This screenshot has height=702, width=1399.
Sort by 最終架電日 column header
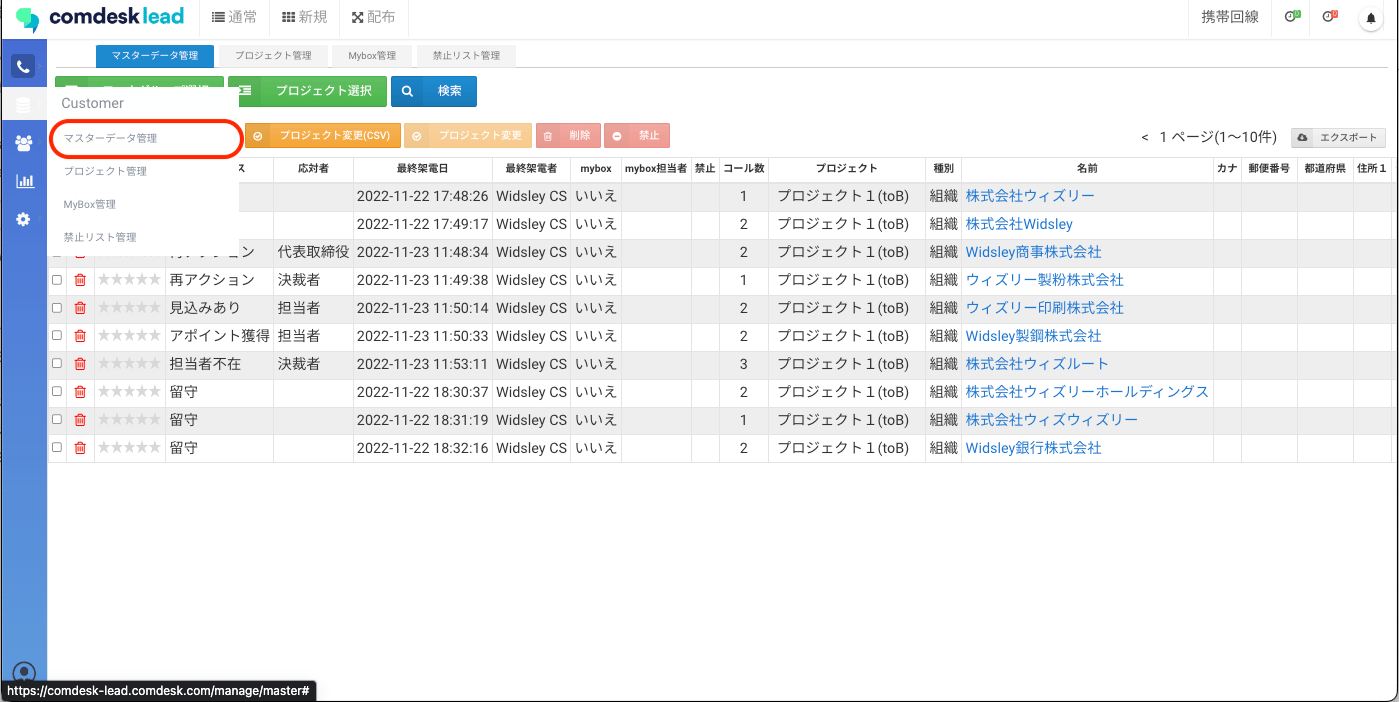[x=422, y=169]
